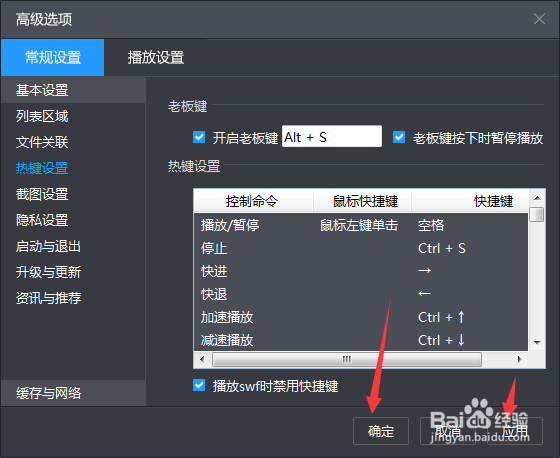
Task: Select the 停止 command row
Action: (x=361, y=248)
